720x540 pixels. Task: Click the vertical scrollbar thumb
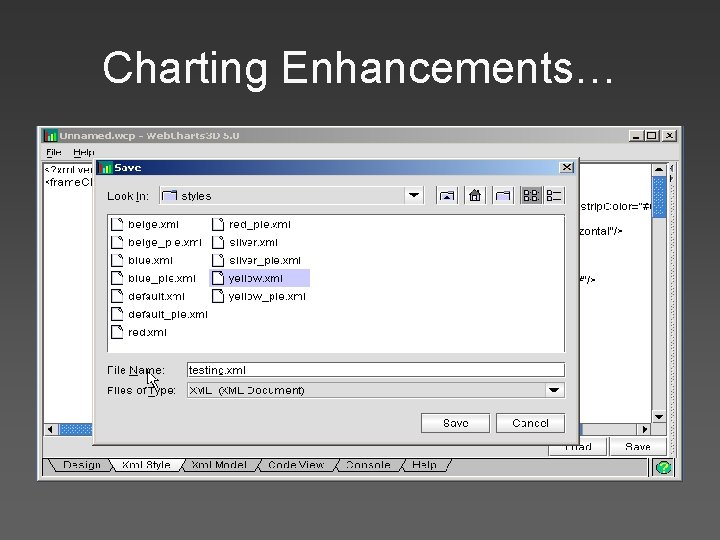point(659,197)
